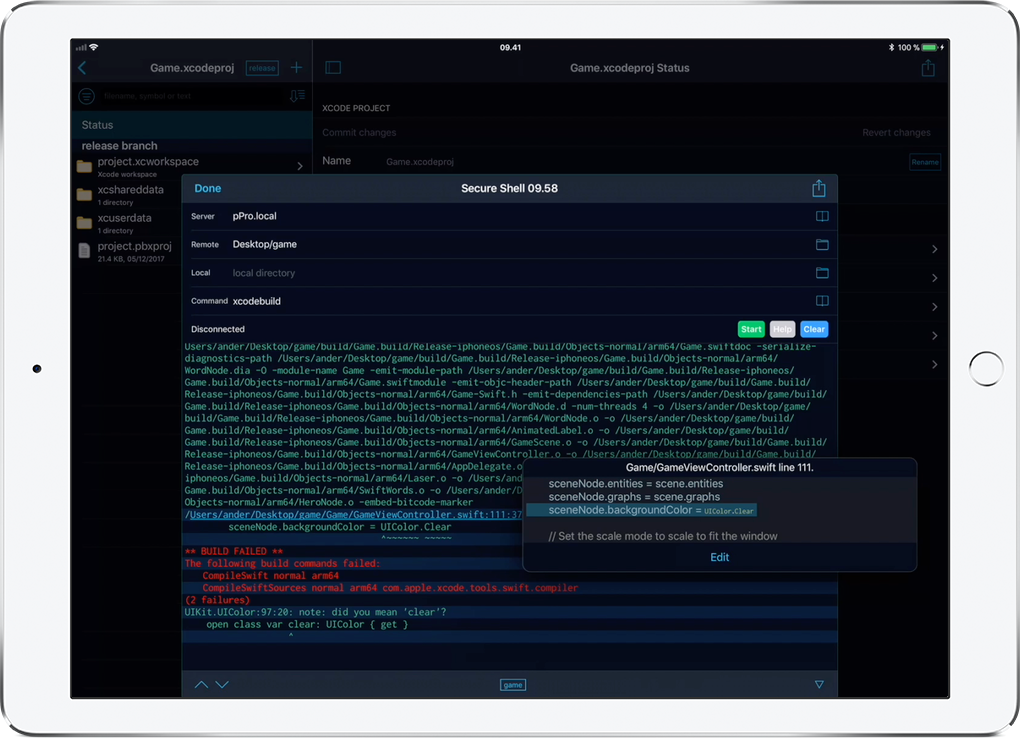Tap Edit in the code preview popup

(719, 557)
